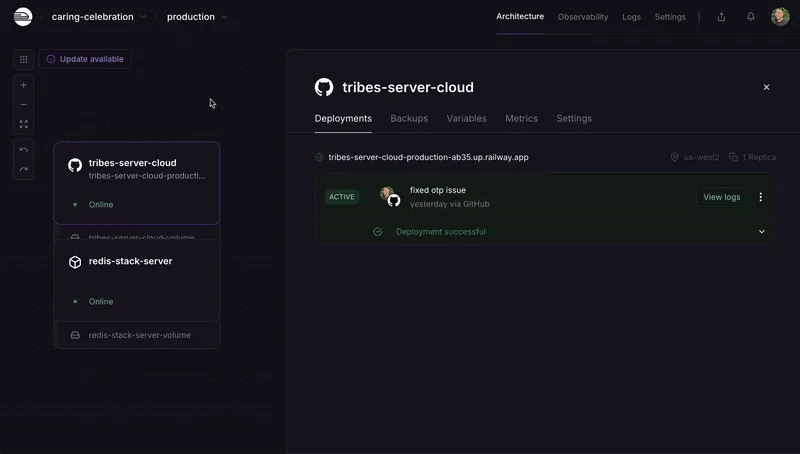Open the fixed otp issue deployment
The image size is (800, 454).
(x=438, y=190)
